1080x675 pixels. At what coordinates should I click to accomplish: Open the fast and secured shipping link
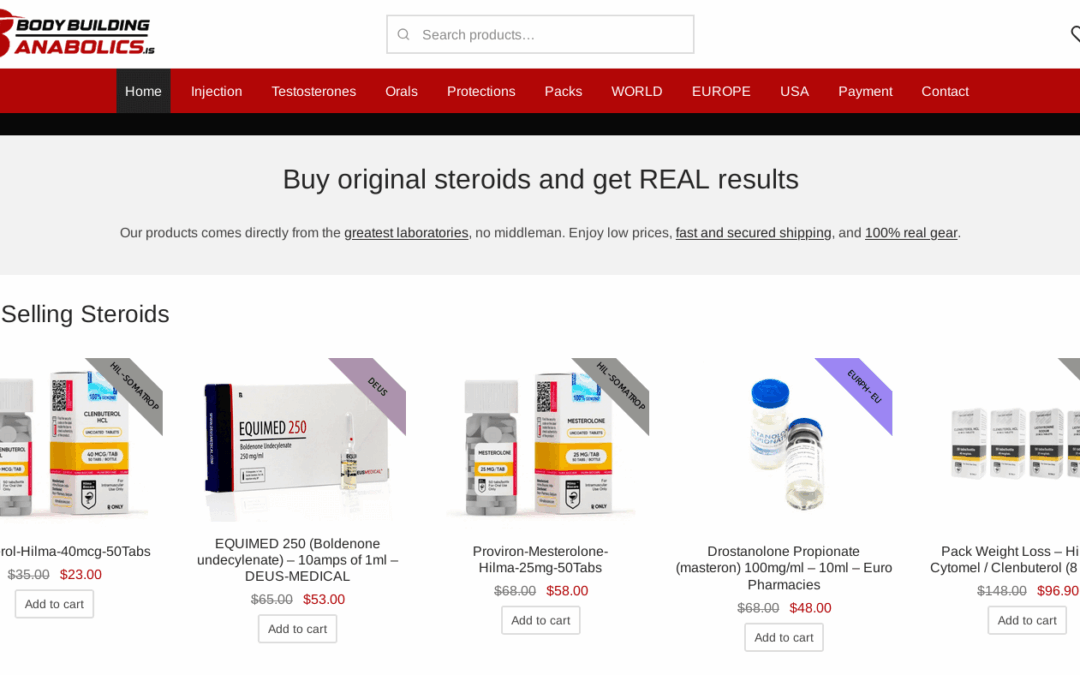coord(754,233)
